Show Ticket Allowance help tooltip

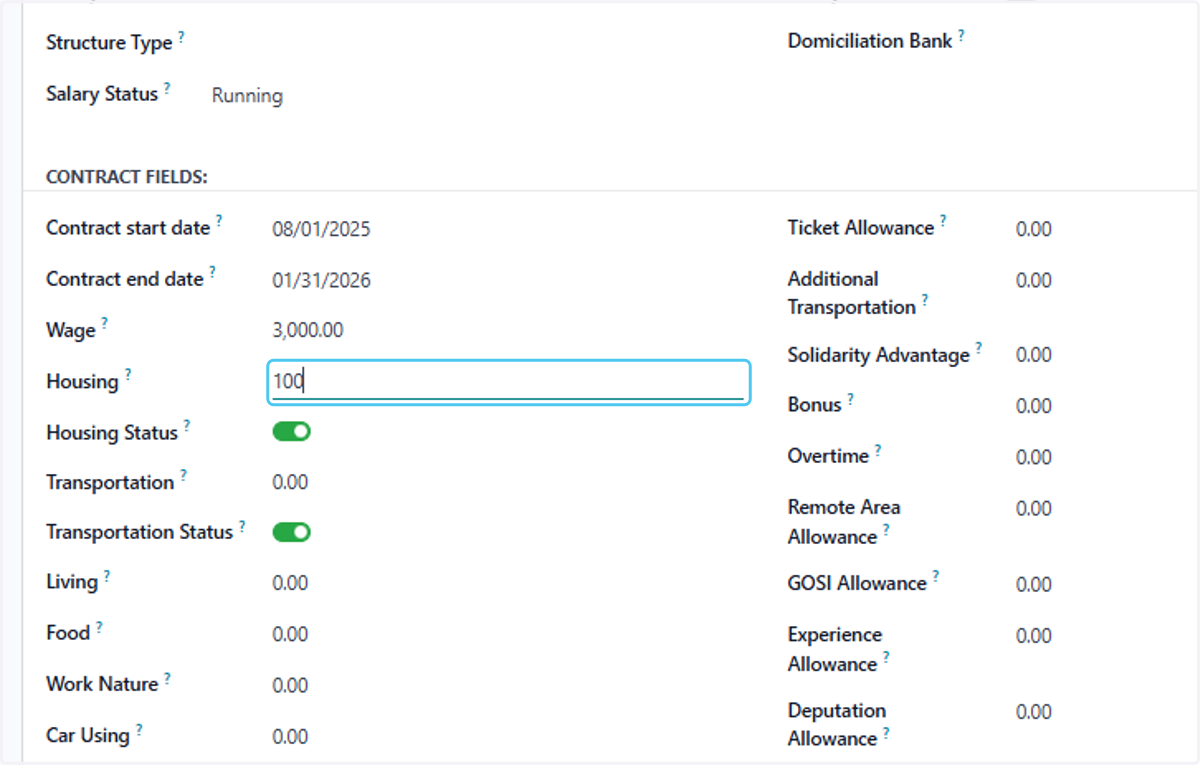(x=942, y=222)
